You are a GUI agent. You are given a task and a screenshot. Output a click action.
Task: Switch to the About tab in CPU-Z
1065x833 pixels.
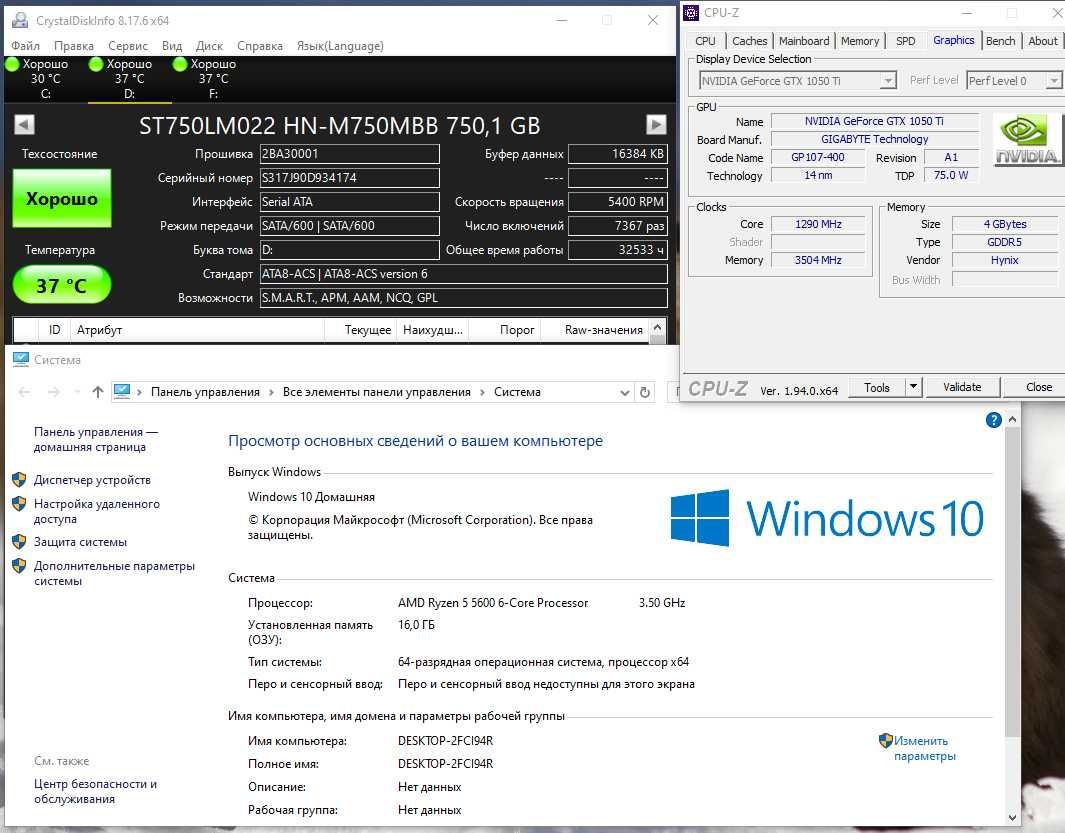click(1043, 41)
